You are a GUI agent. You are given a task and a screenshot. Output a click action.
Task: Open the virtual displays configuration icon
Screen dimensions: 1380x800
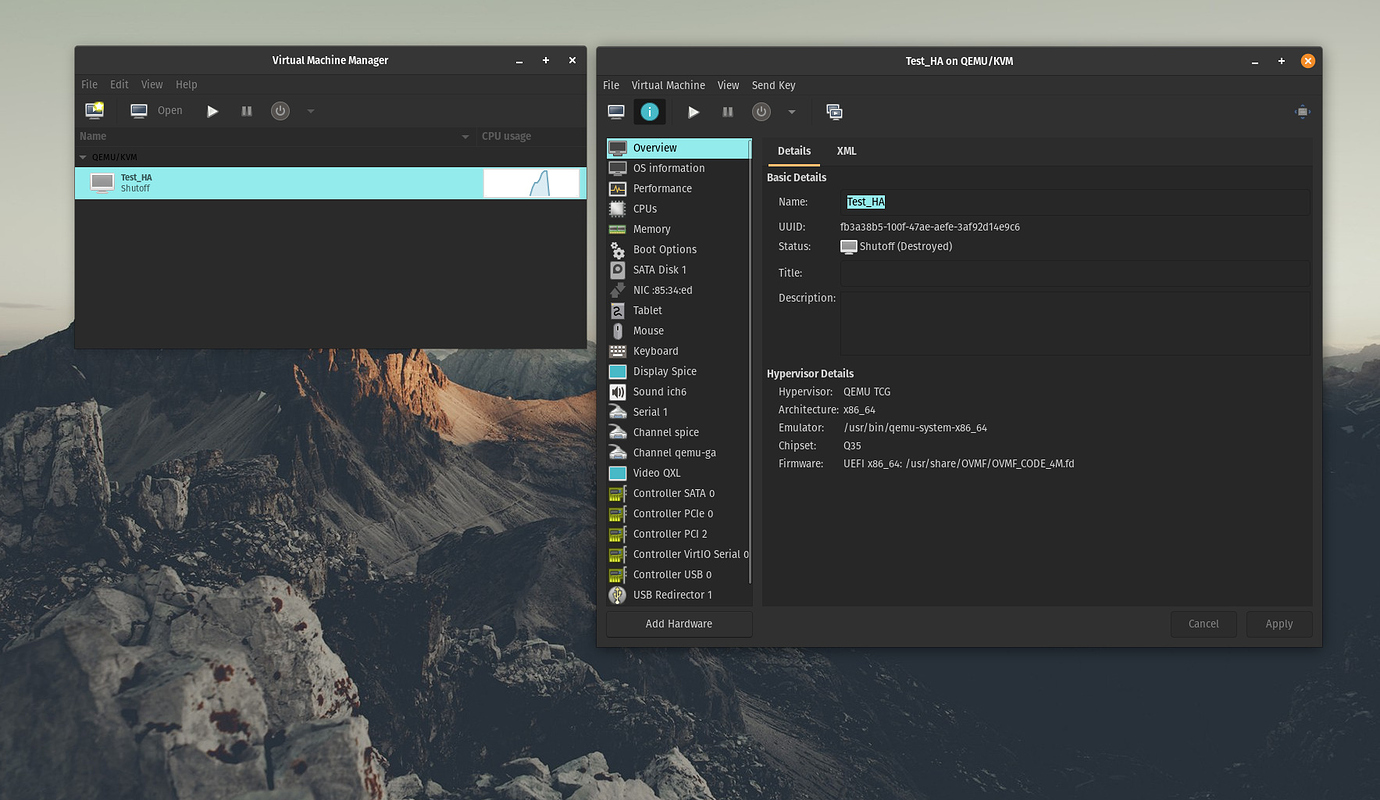[x=835, y=111]
